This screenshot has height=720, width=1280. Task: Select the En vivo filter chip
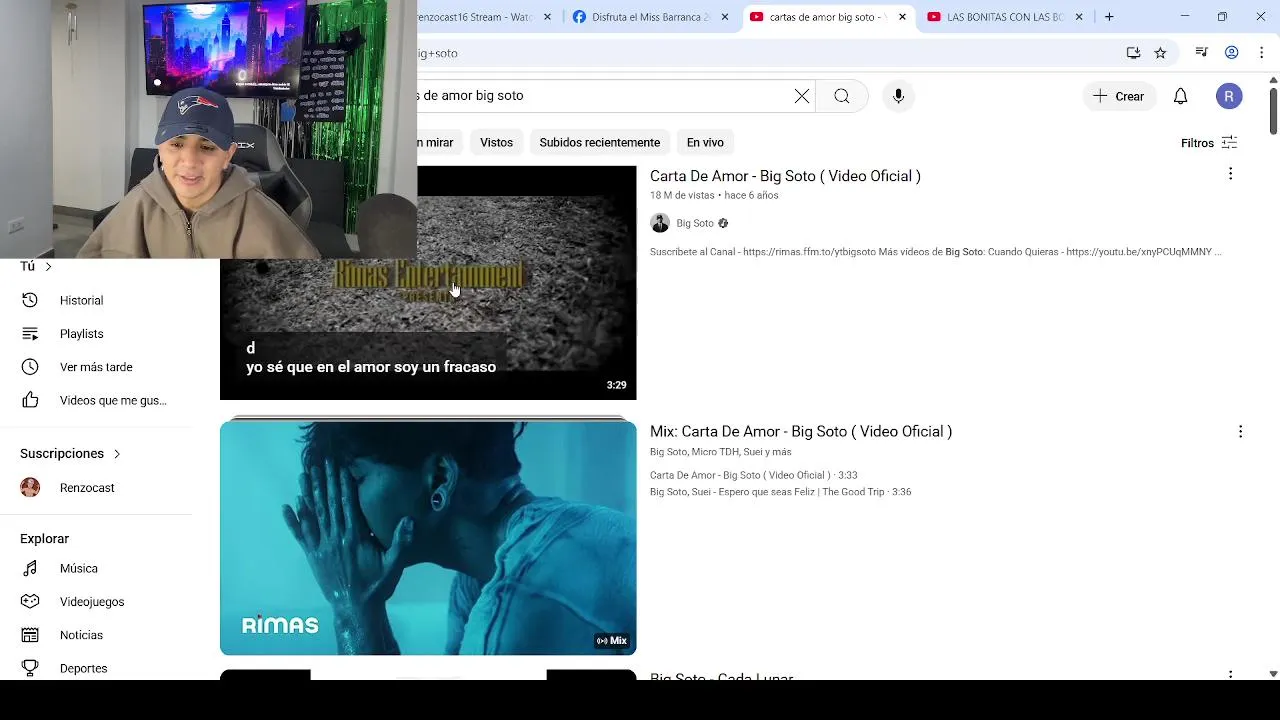coord(705,142)
